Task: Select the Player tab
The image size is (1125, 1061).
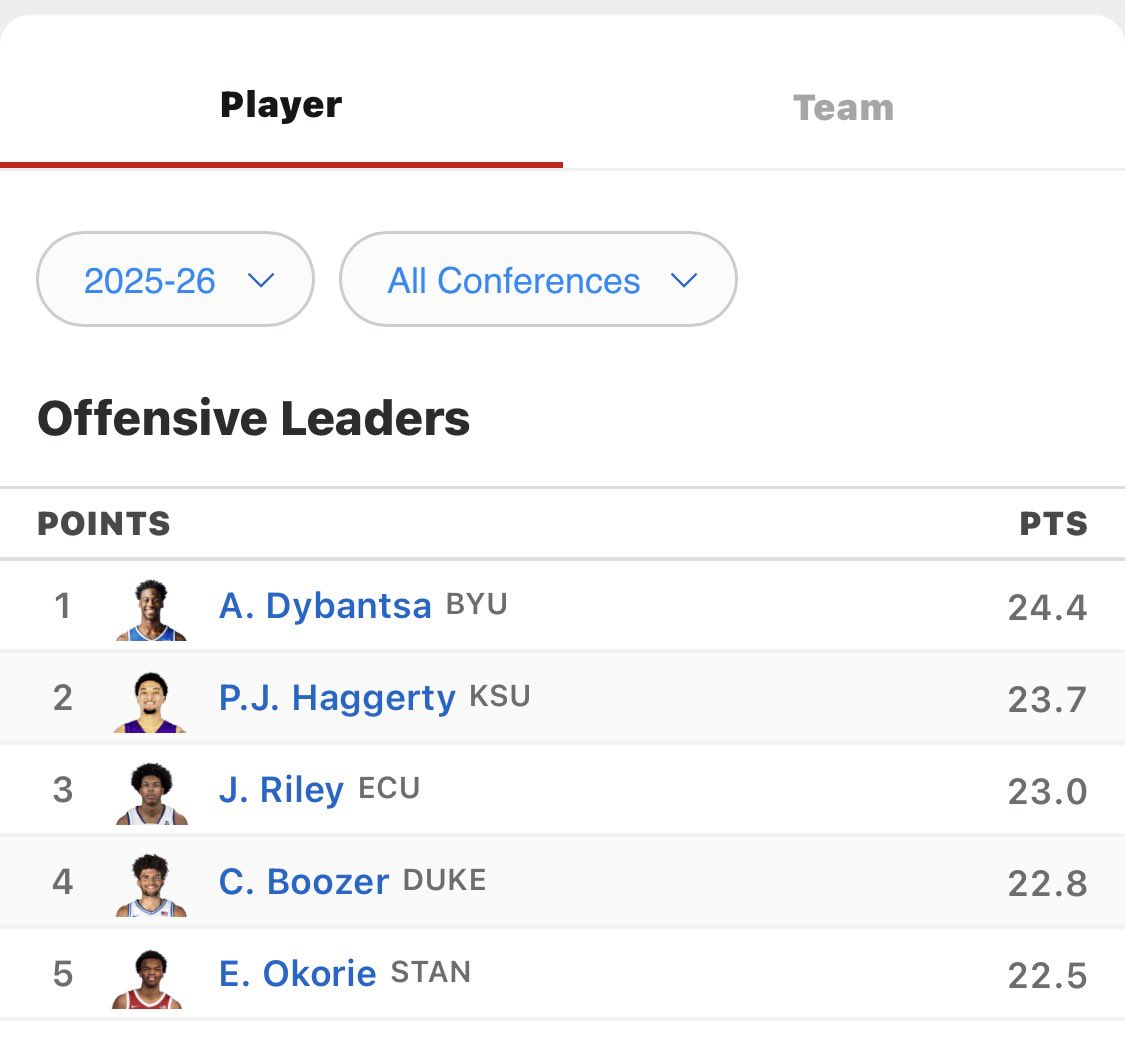Action: pos(281,105)
